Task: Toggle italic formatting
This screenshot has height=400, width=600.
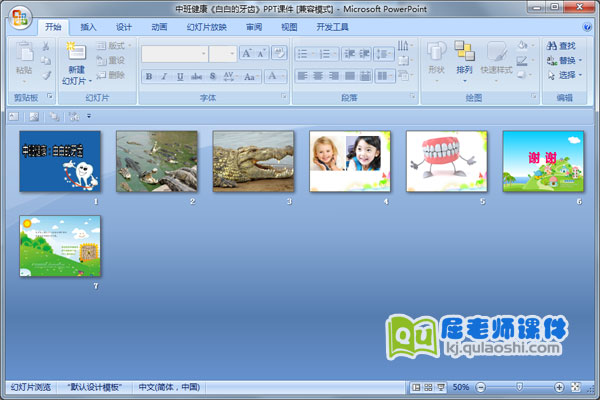Action: click(x=164, y=76)
